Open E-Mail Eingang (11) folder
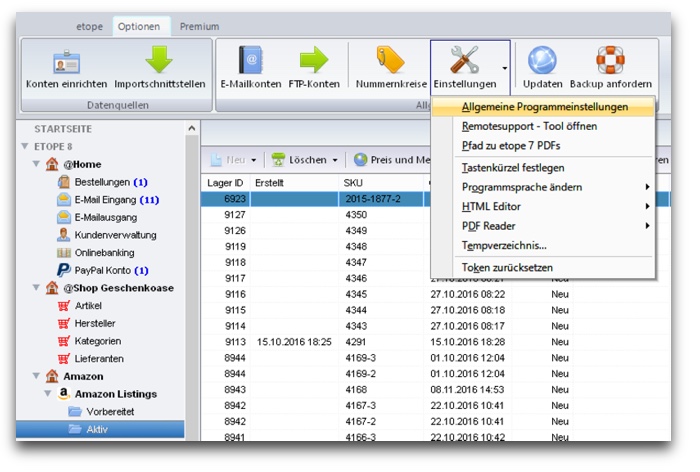The width and height of the screenshot is (700, 472). tap(108, 200)
